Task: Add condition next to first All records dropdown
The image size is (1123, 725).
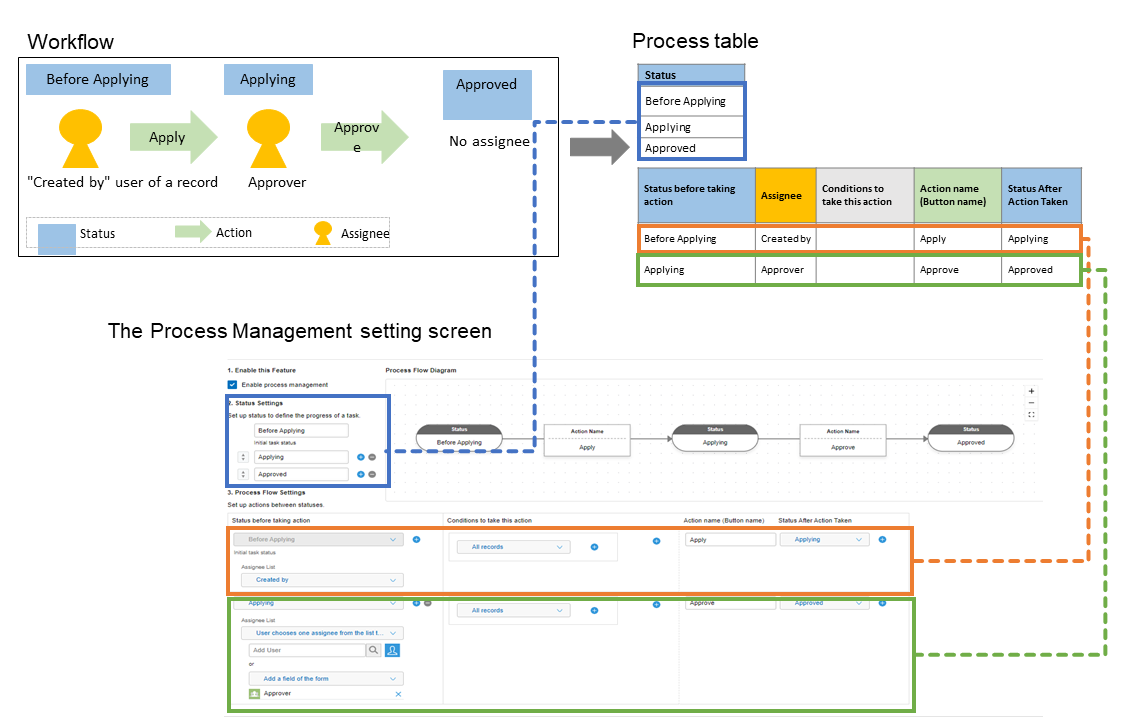Action: tap(594, 547)
